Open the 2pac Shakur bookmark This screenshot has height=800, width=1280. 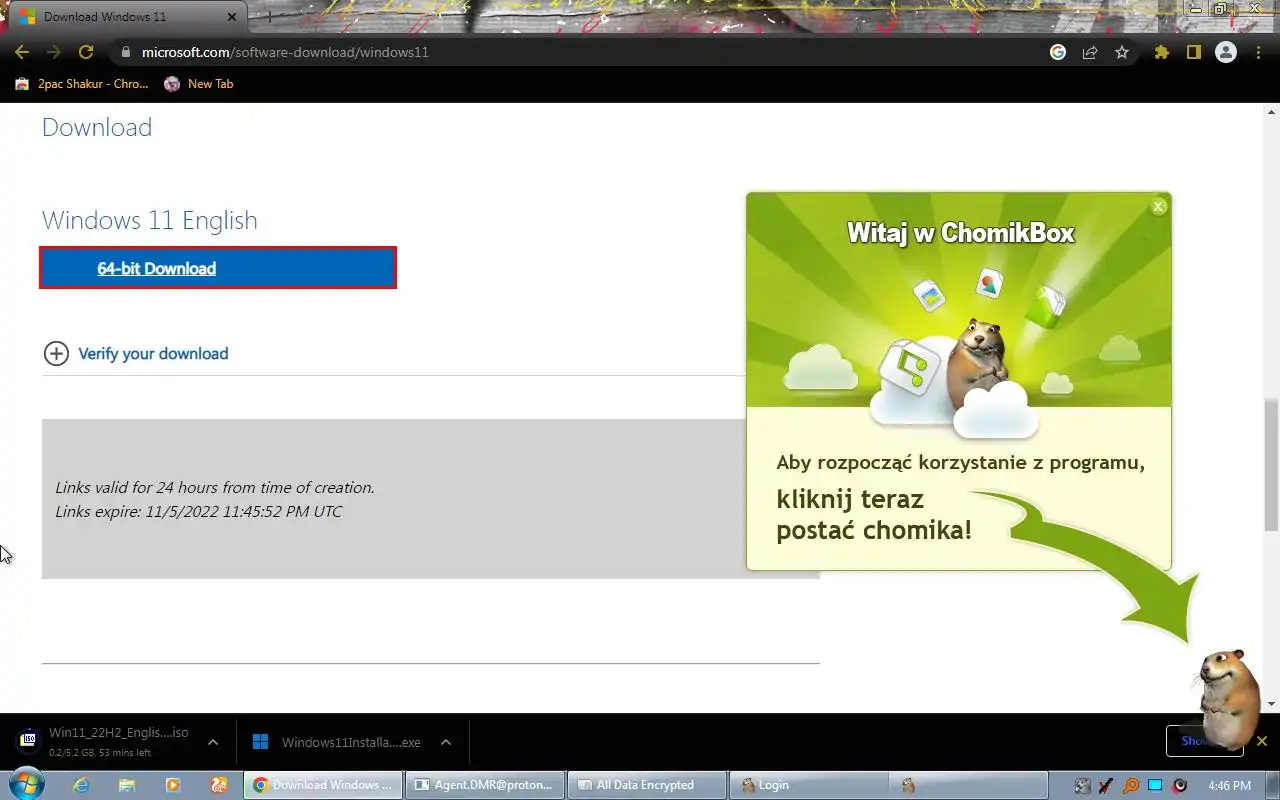coord(82,84)
